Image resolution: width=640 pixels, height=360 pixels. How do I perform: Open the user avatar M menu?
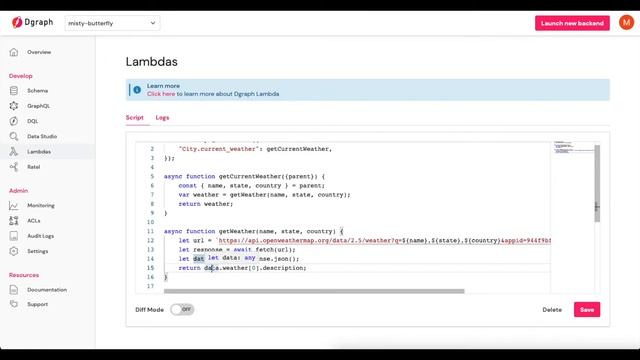coord(627,22)
